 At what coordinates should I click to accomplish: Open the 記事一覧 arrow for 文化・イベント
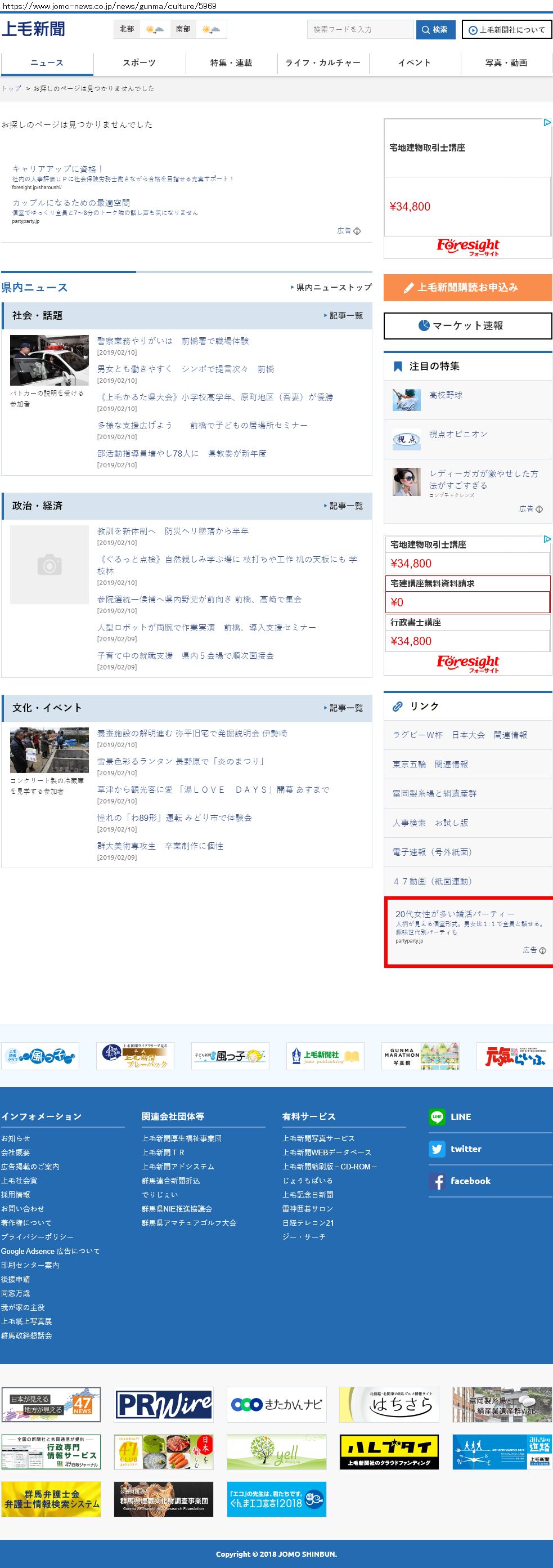coord(326,708)
